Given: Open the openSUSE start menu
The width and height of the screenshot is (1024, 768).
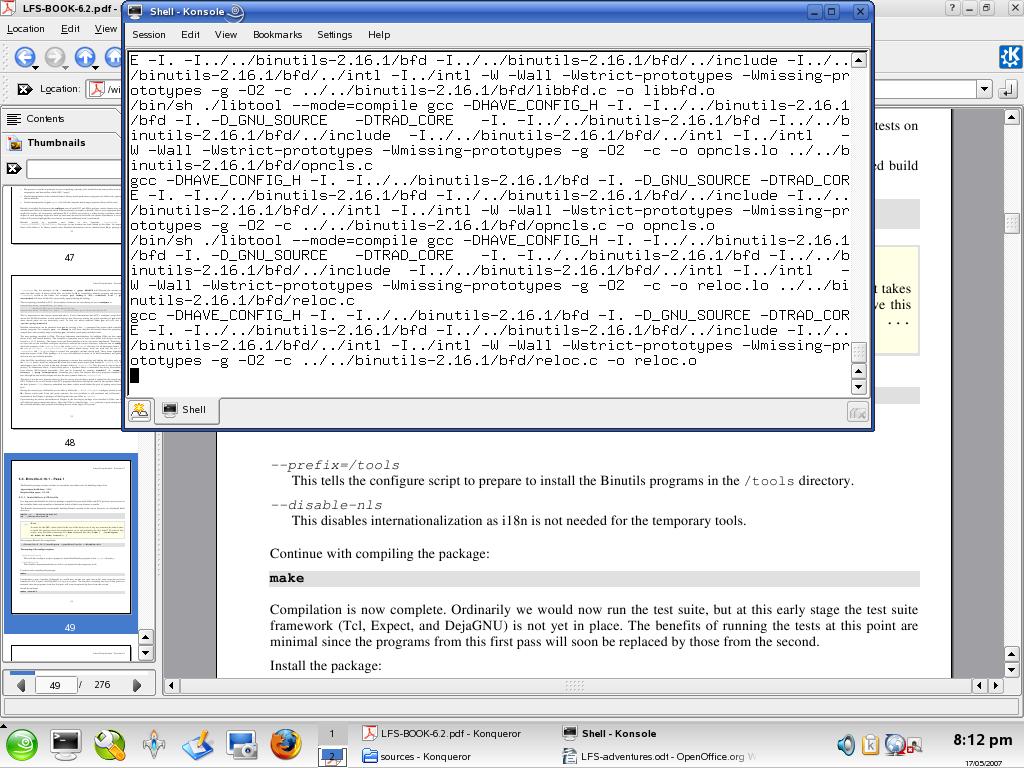Looking at the screenshot, I should point(21,744).
